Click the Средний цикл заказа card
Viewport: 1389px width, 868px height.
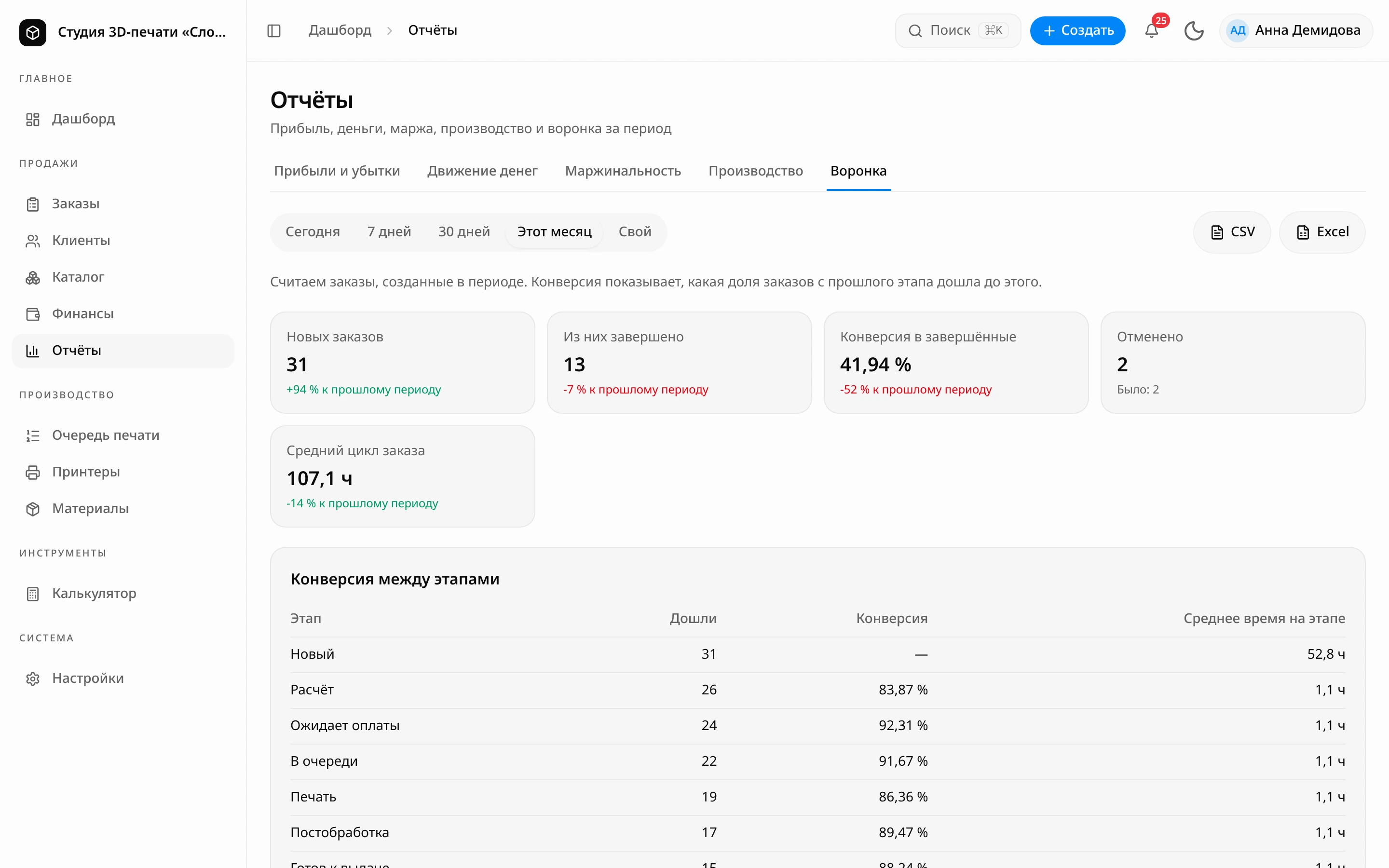point(402,476)
